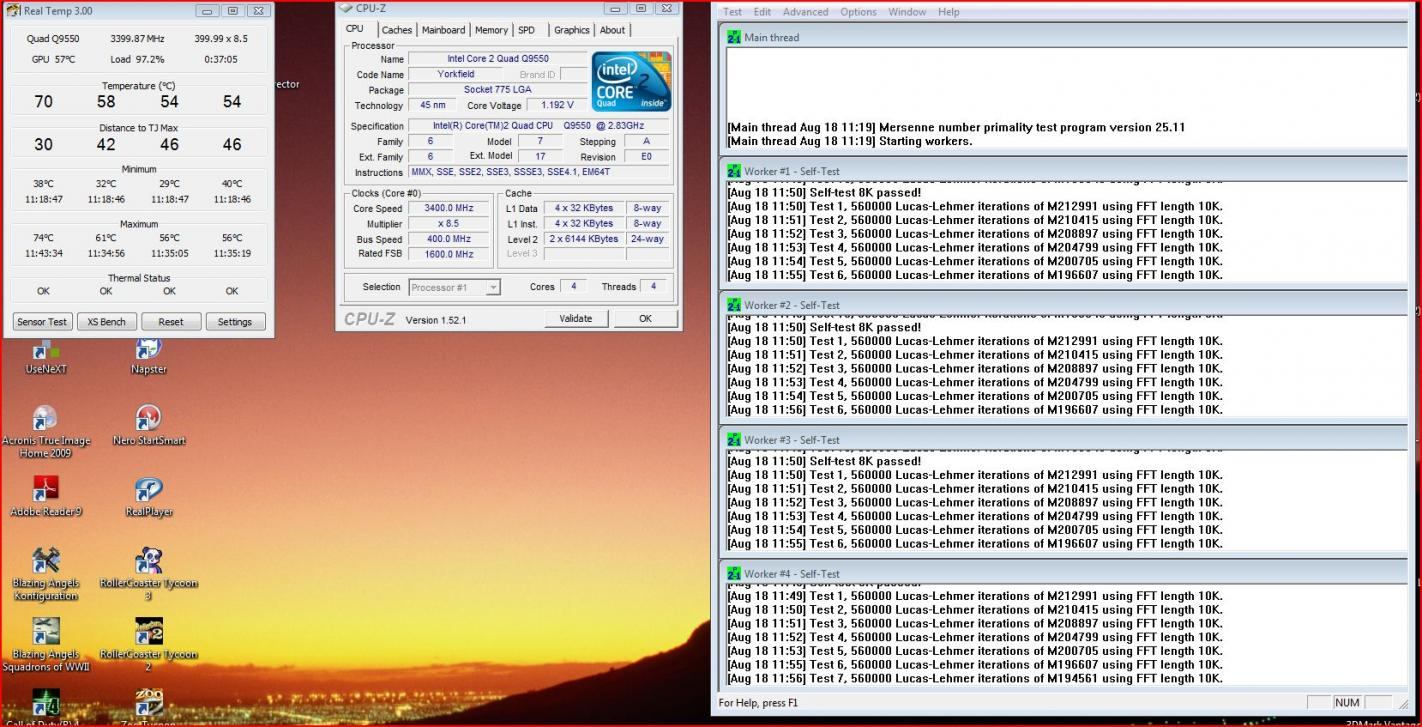Click the maximum temperature '74°C' in Real Temp
1422x727 pixels.
tap(43, 238)
